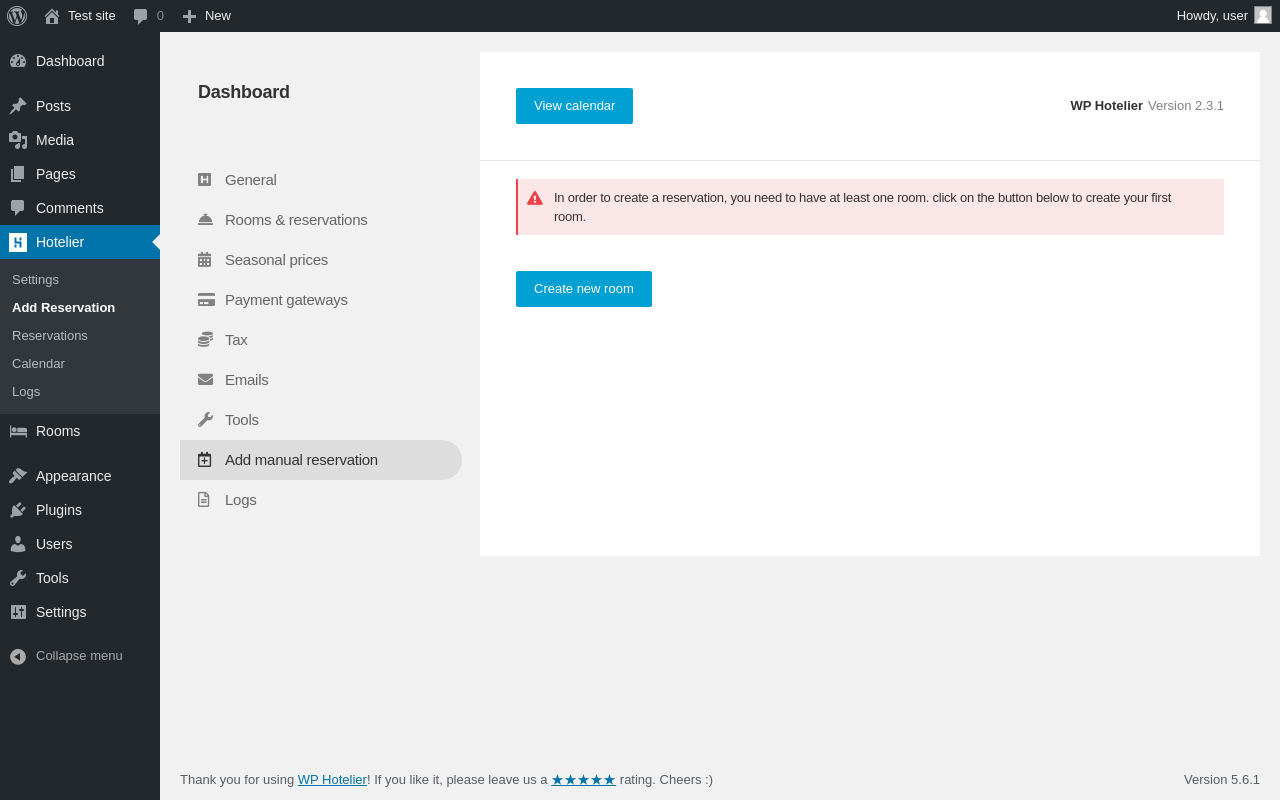Click the Logs document icon
The image size is (1280, 800).
(204, 500)
